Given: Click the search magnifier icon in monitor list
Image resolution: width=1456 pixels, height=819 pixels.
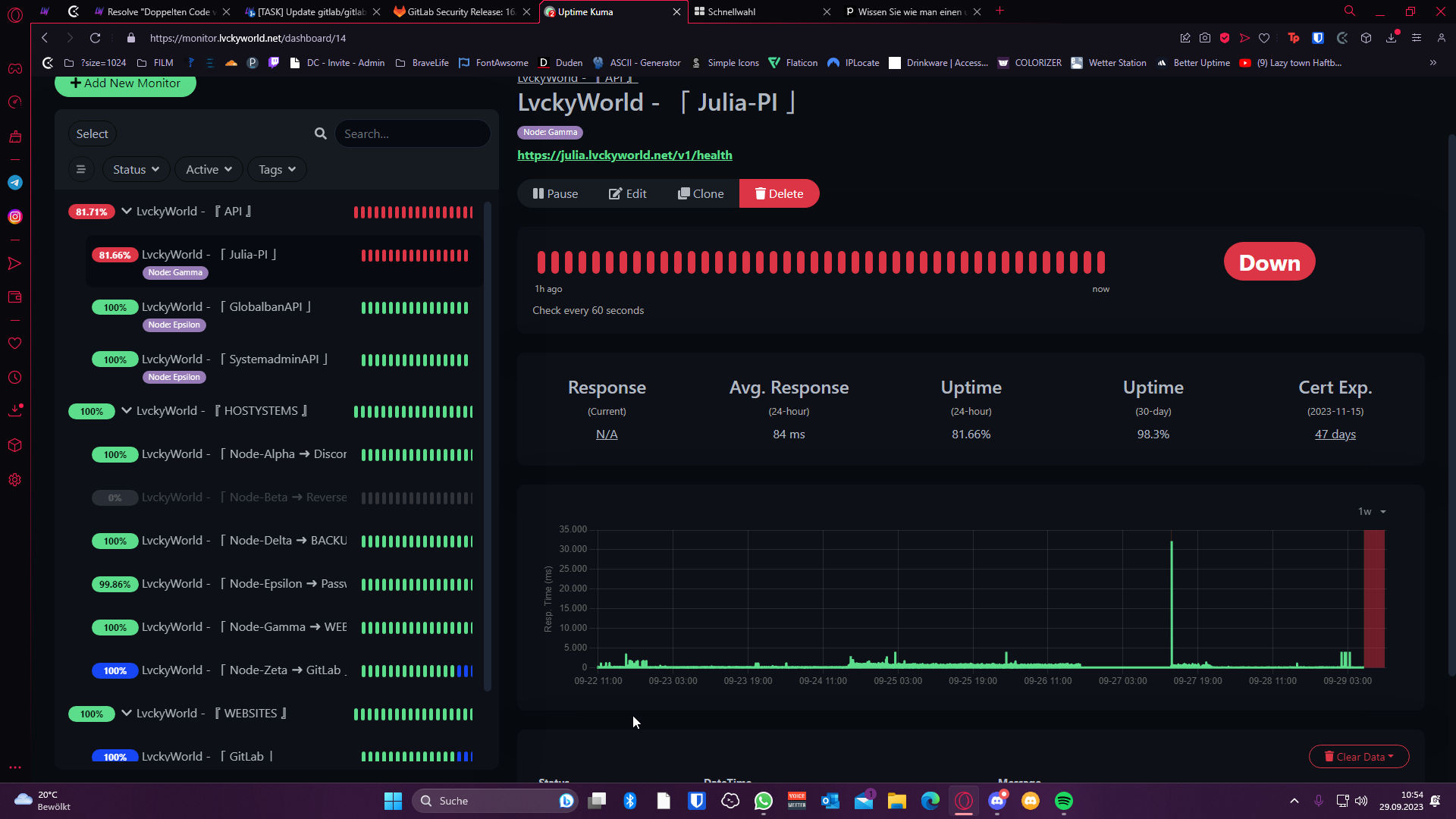Looking at the screenshot, I should coord(321,133).
